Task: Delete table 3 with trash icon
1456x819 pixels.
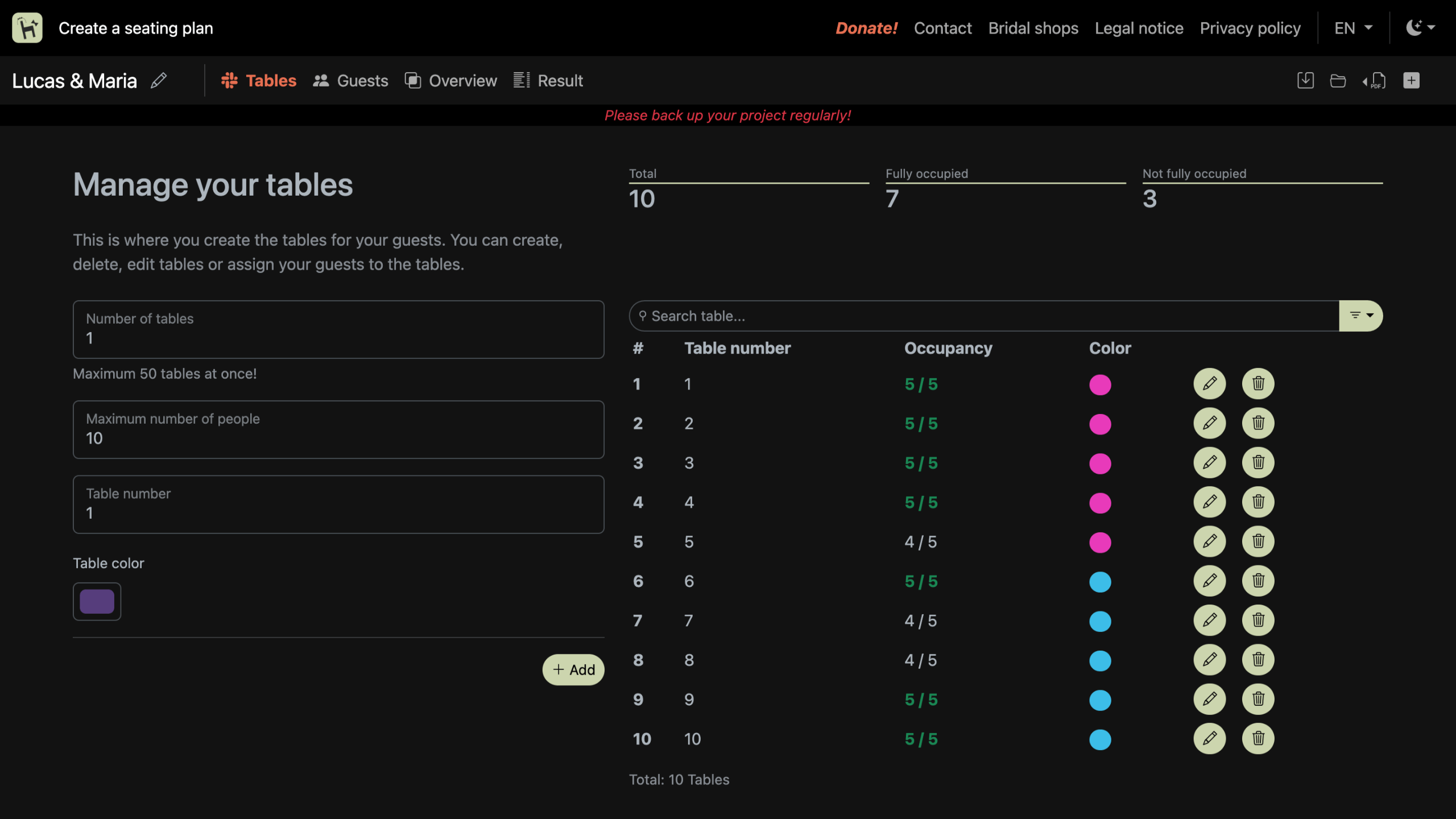Action: click(1258, 463)
